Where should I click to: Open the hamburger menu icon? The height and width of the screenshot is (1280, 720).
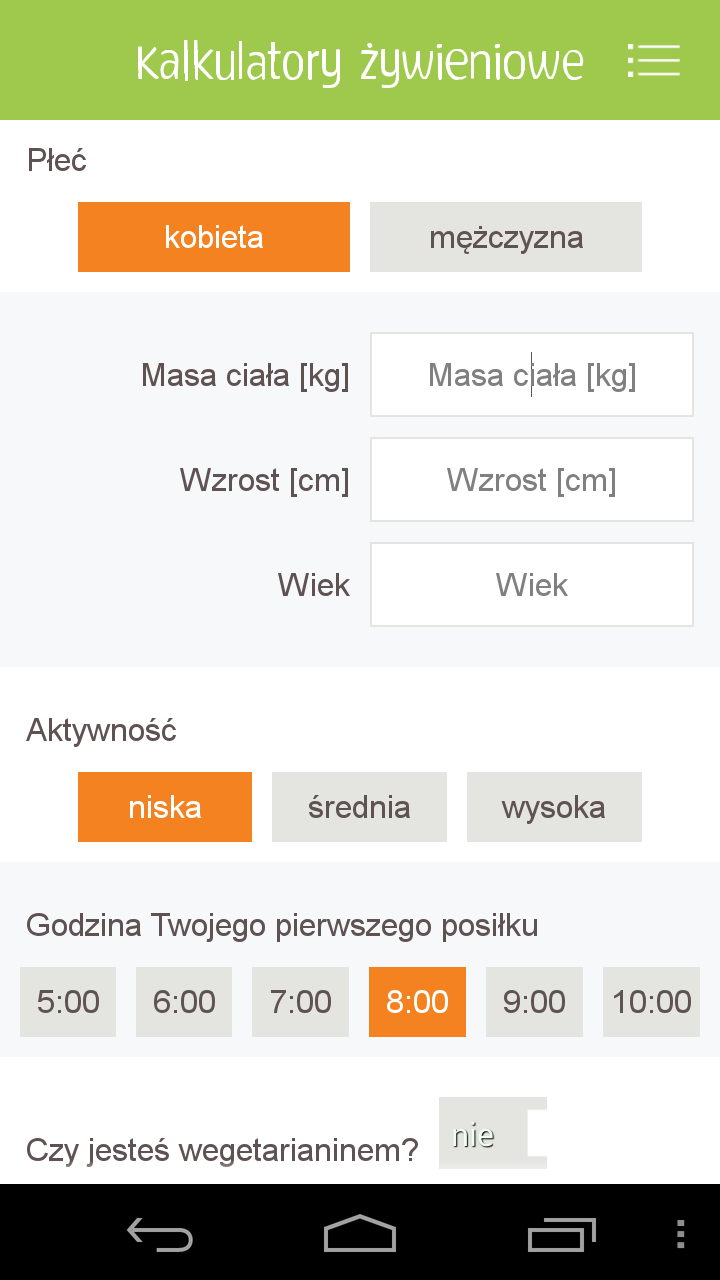654,61
